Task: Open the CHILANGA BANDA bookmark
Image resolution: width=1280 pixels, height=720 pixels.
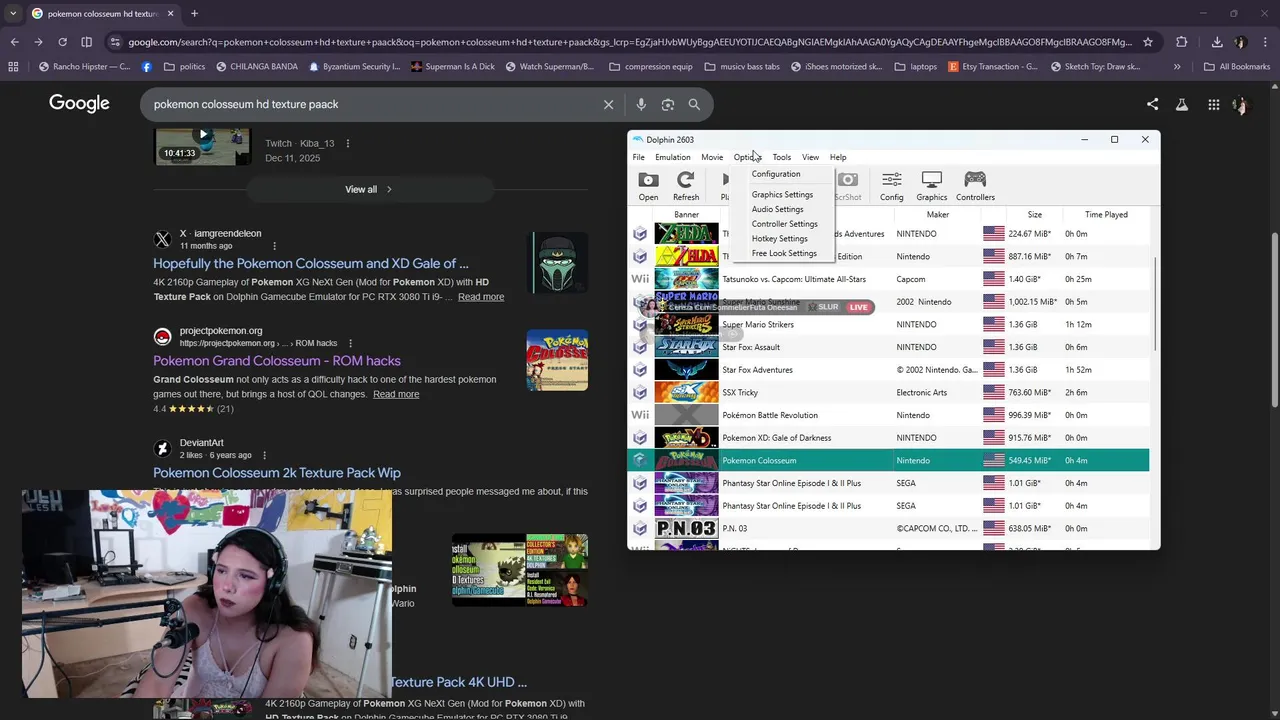Action: point(255,67)
